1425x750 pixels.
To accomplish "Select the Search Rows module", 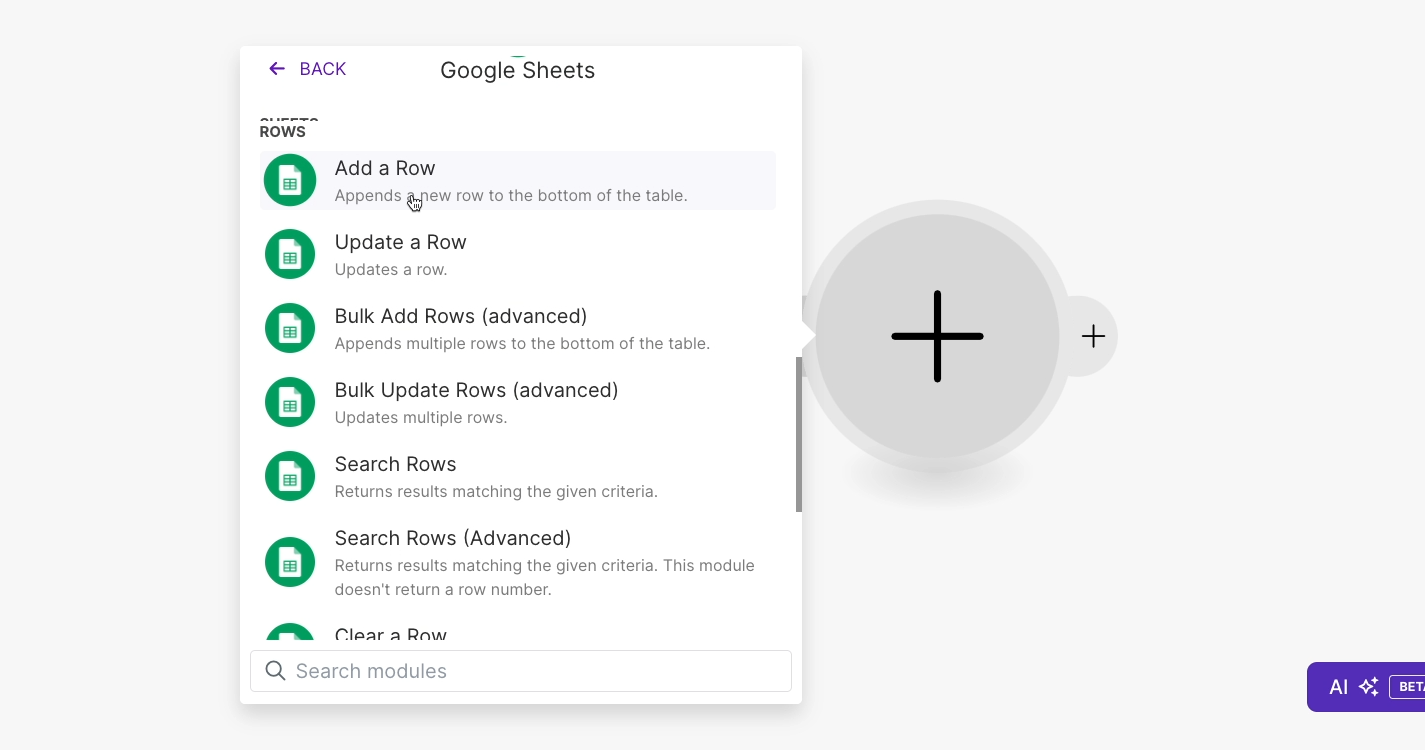I will (x=518, y=476).
